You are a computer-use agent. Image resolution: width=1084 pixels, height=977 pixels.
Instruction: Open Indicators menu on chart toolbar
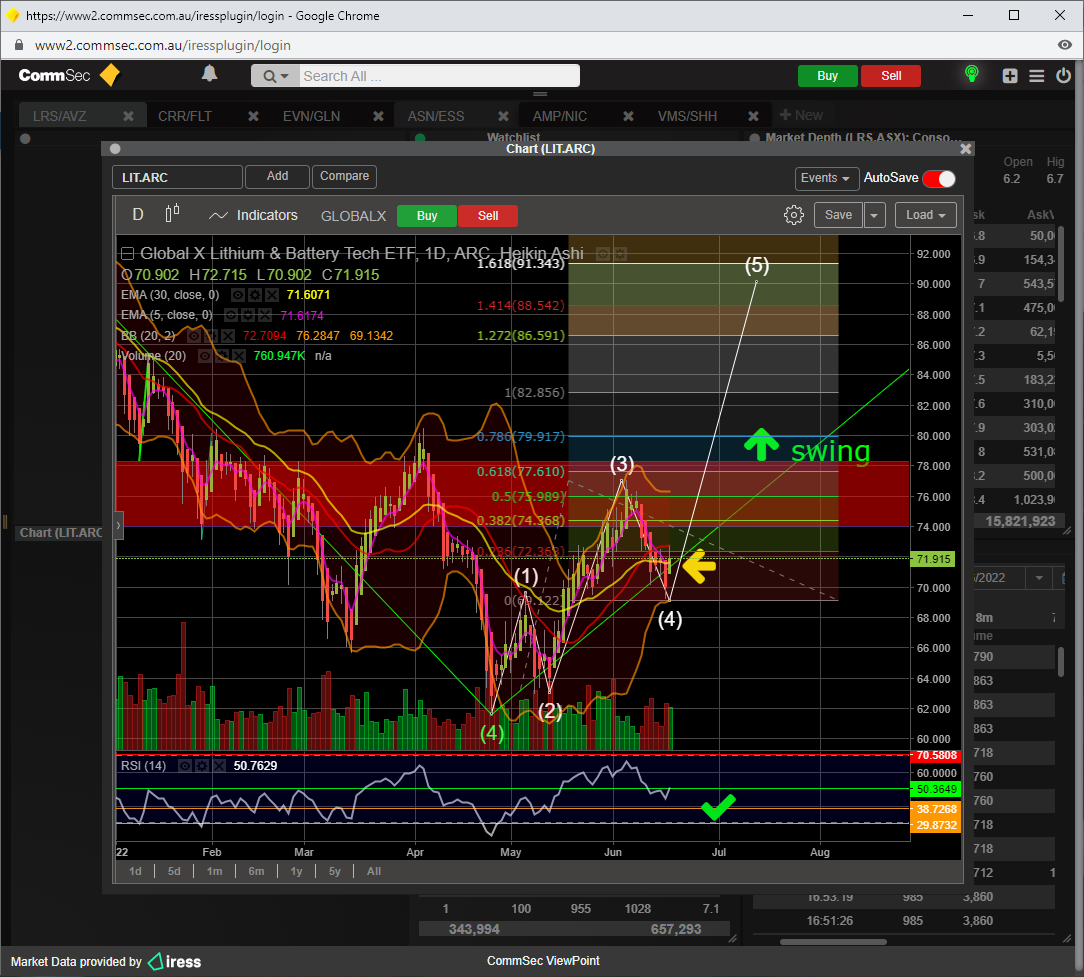[x=253, y=215]
